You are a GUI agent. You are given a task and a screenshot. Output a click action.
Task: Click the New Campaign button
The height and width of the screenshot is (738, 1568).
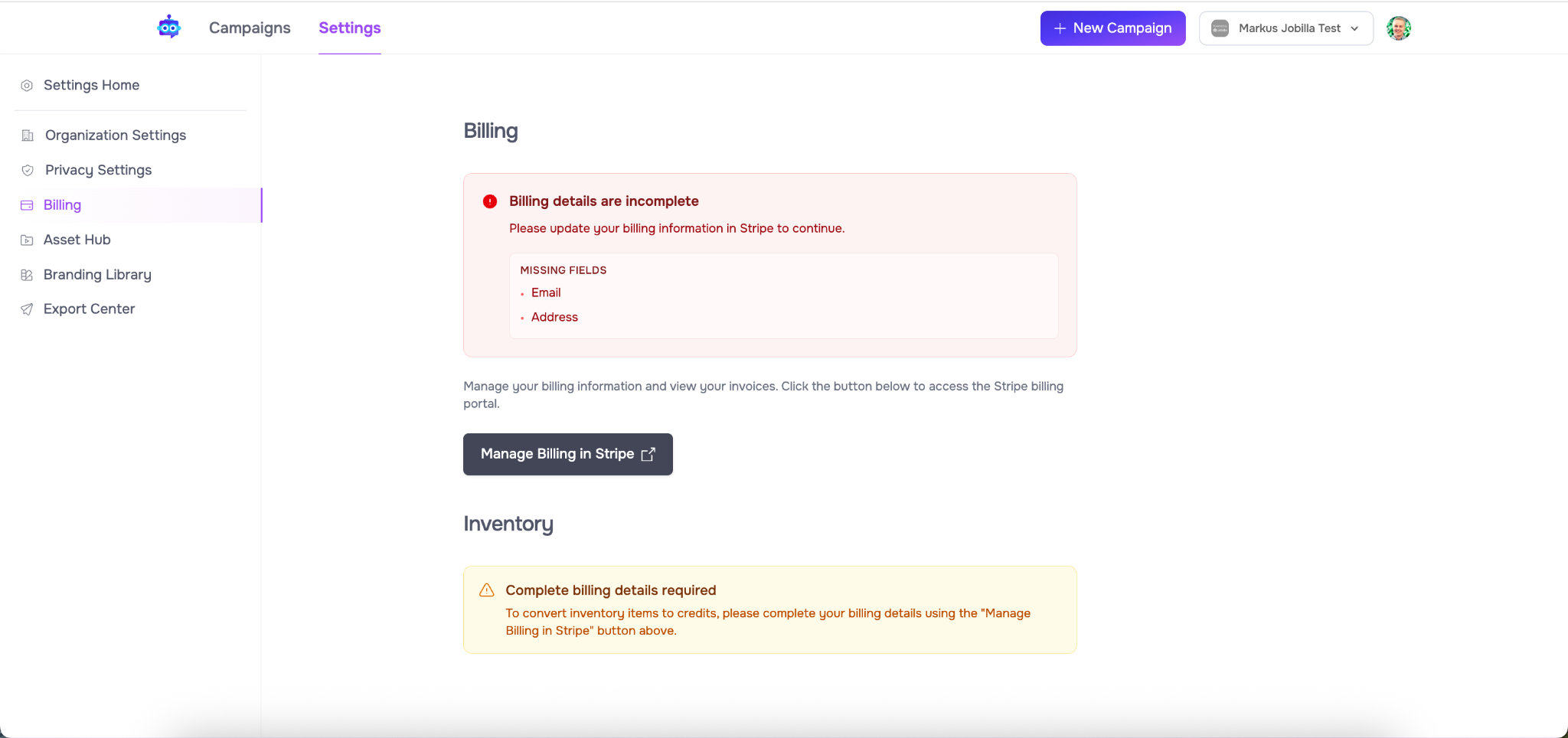pyautogui.click(x=1112, y=28)
